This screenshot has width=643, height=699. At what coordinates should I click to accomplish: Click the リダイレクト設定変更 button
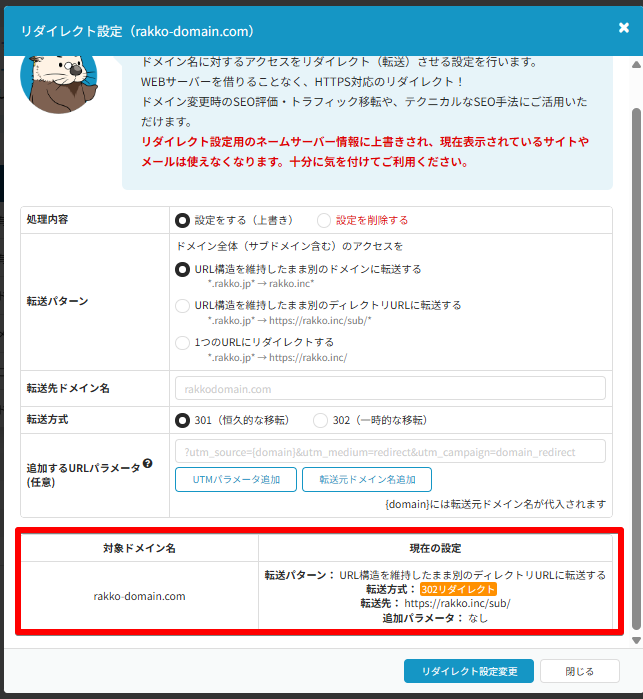[468, 671]
